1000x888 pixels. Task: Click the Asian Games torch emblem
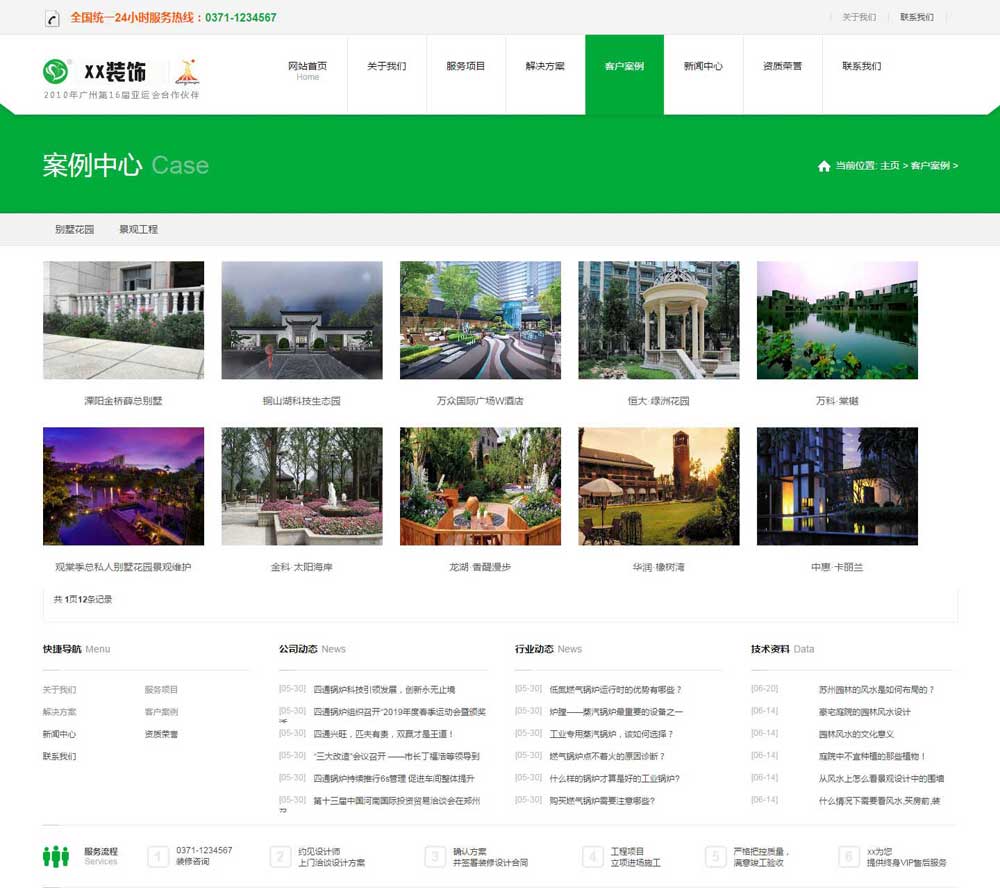pos(187,72)
